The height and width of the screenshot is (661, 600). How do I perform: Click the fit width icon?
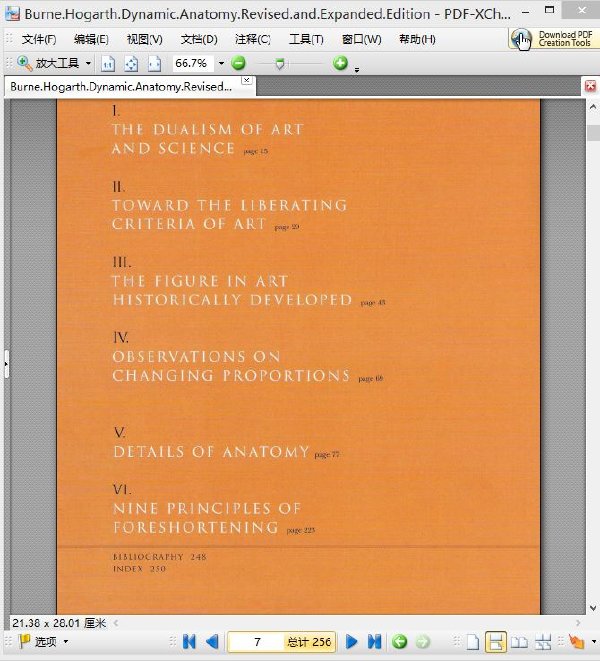point(154,64)
